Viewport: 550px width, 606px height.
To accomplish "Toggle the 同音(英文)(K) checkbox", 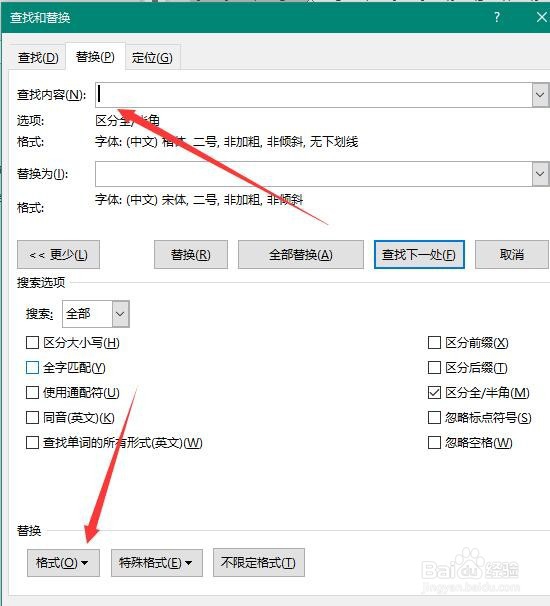I will click(32, 417).
